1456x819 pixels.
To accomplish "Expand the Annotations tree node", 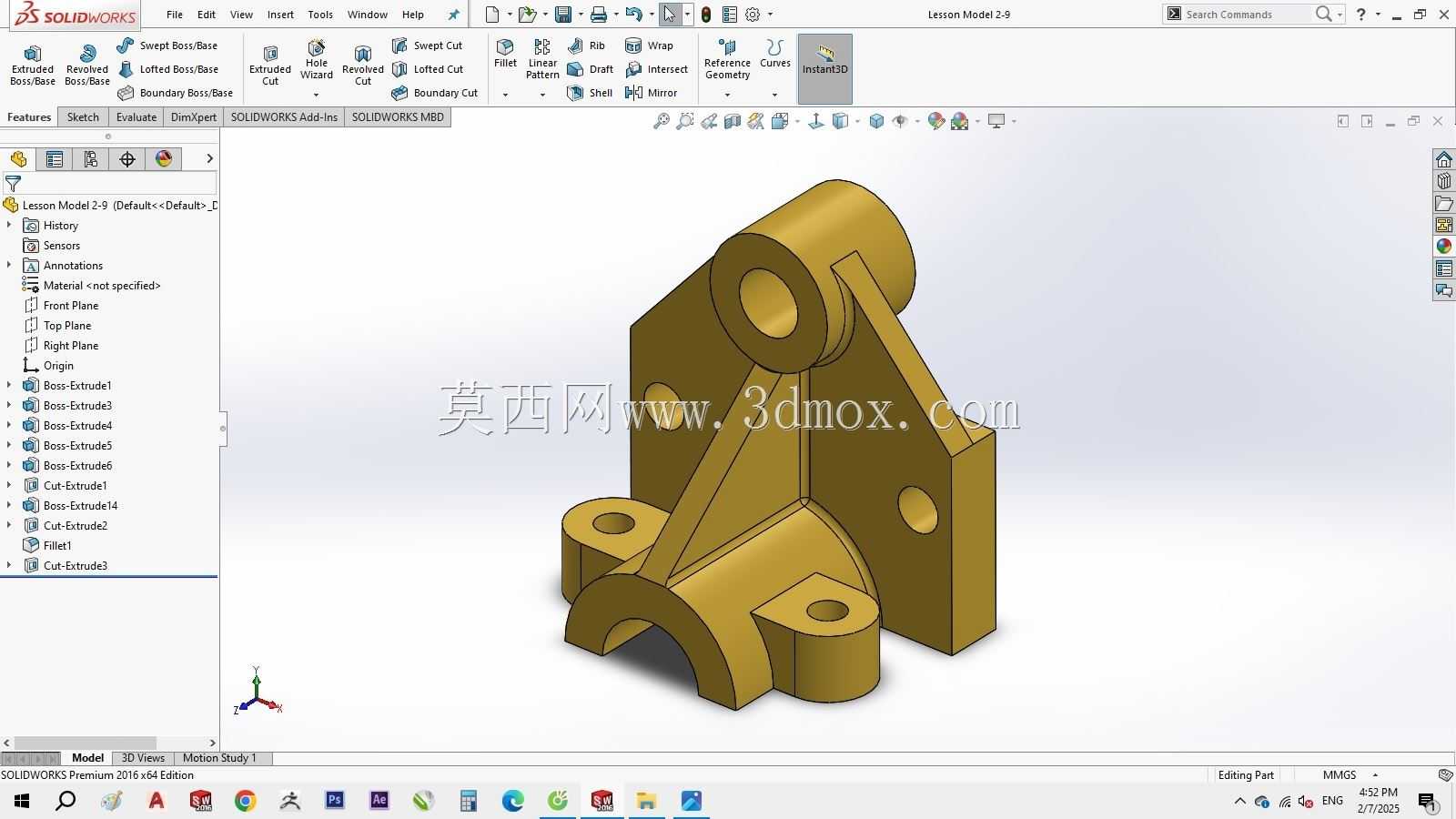I will click(9, 265).
